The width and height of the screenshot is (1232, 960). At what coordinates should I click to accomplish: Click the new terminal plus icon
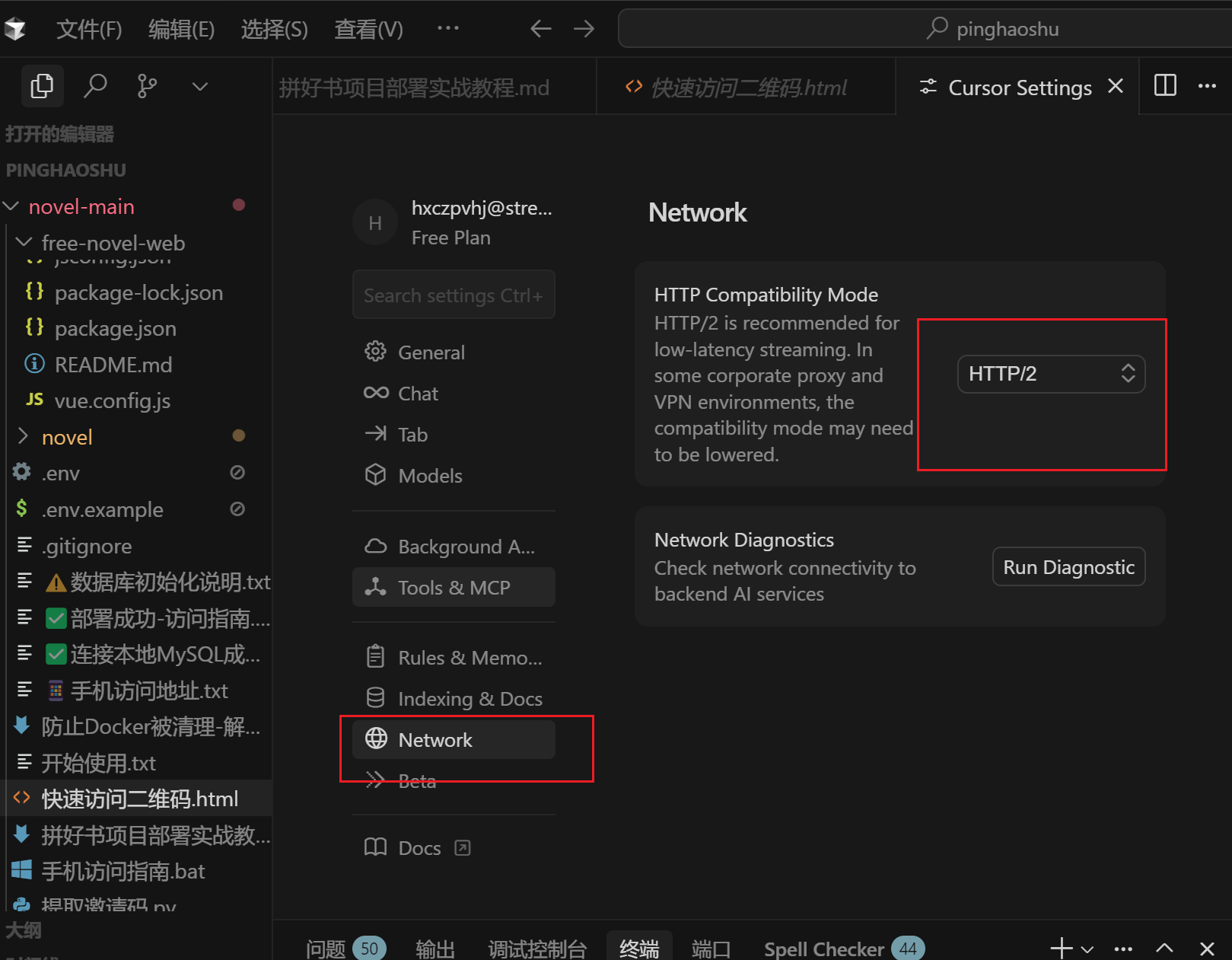point(1061,948)
